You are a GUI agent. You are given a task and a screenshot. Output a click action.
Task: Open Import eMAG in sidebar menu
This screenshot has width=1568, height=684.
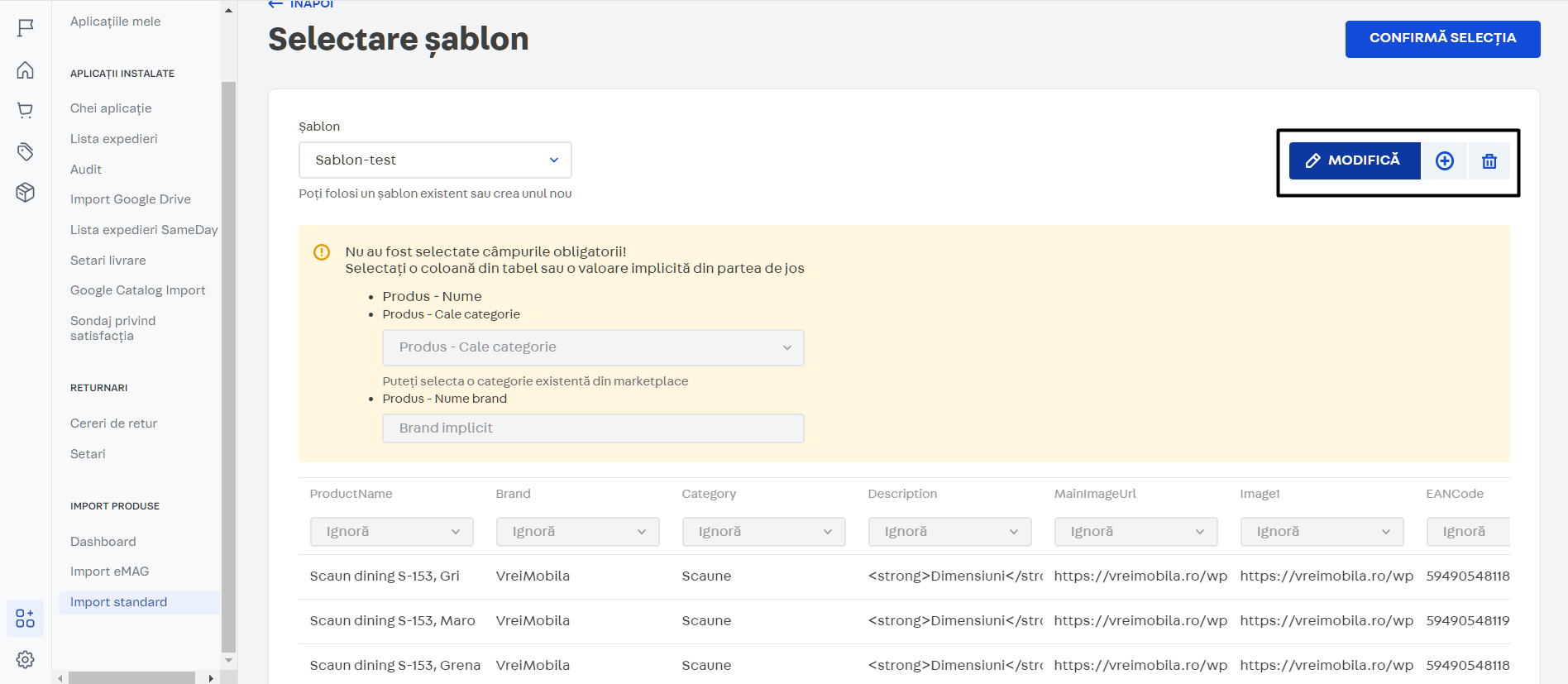point(110,572)
